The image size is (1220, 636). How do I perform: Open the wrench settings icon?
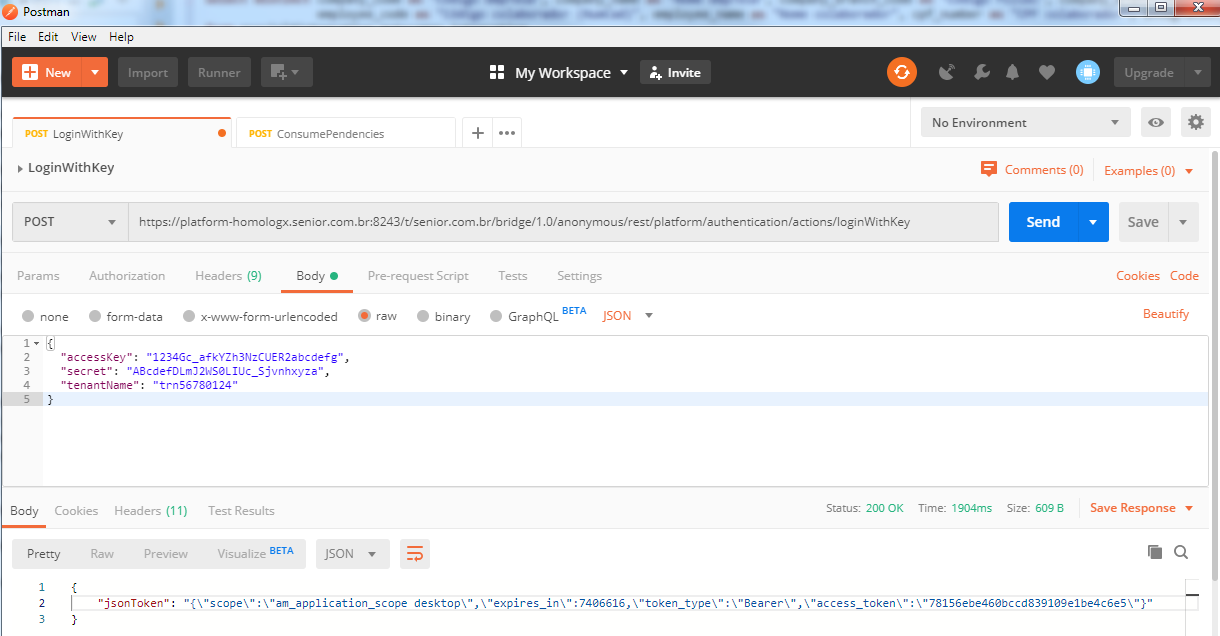[x=981, y=72]
